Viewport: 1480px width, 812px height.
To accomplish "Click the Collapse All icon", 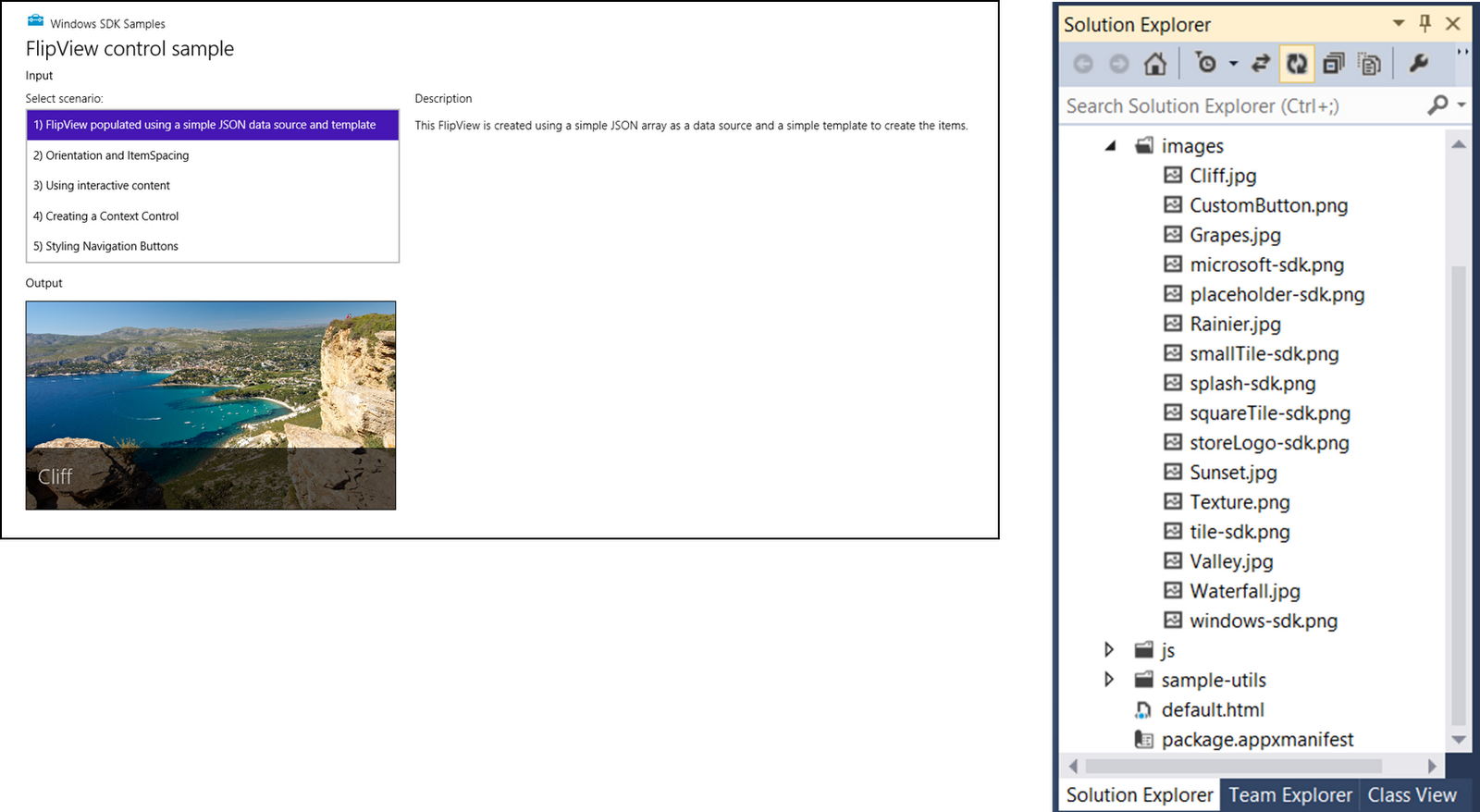I will pos(1333,64).
